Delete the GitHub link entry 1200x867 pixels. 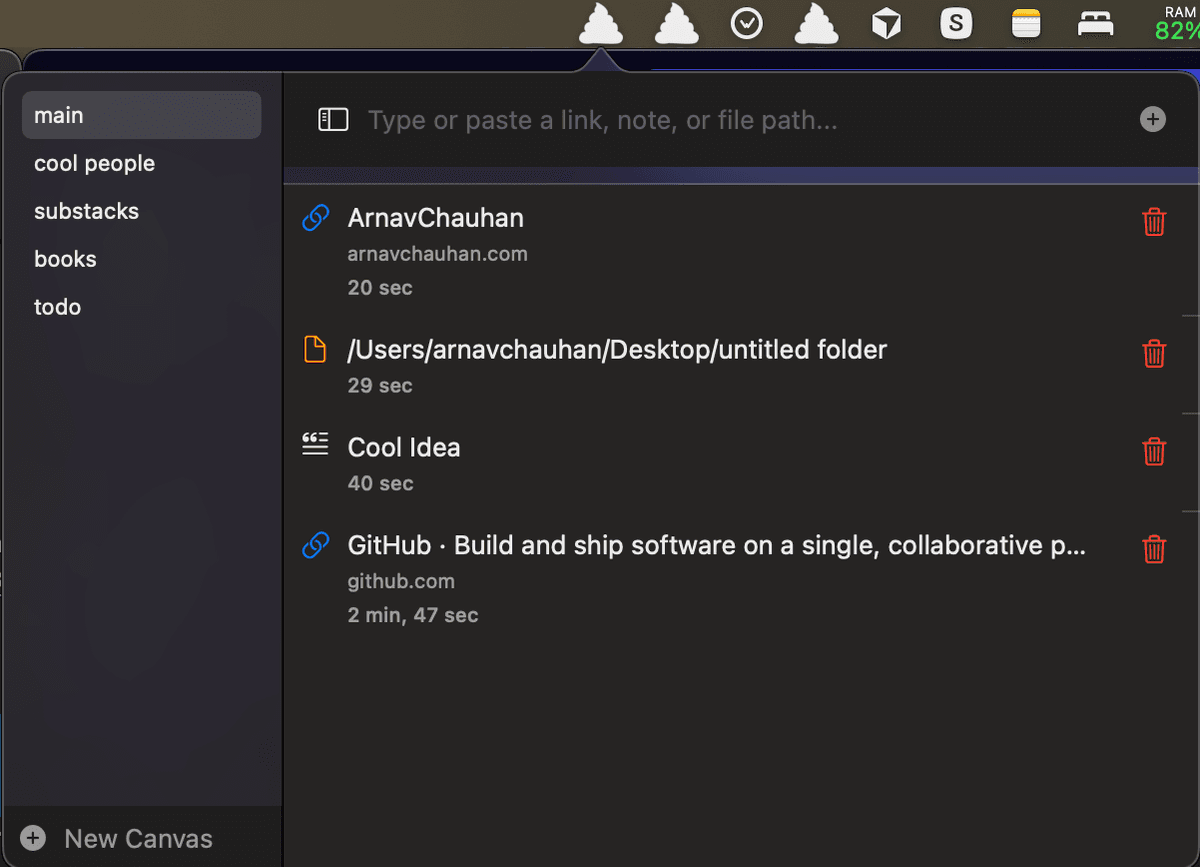click(x=1154, y=549)
